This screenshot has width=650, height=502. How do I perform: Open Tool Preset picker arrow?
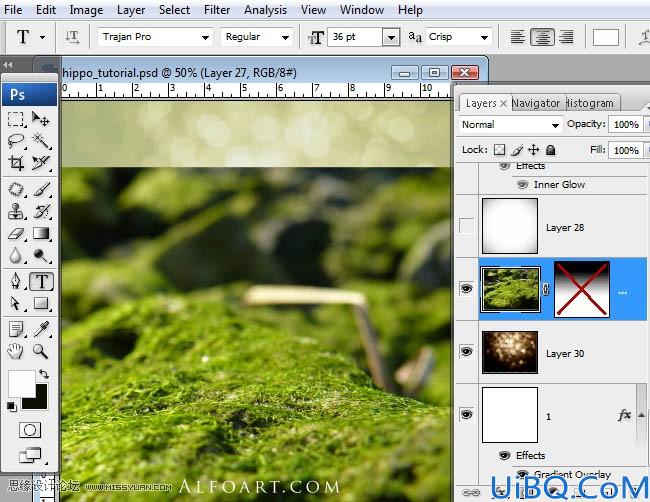point(42,37)
